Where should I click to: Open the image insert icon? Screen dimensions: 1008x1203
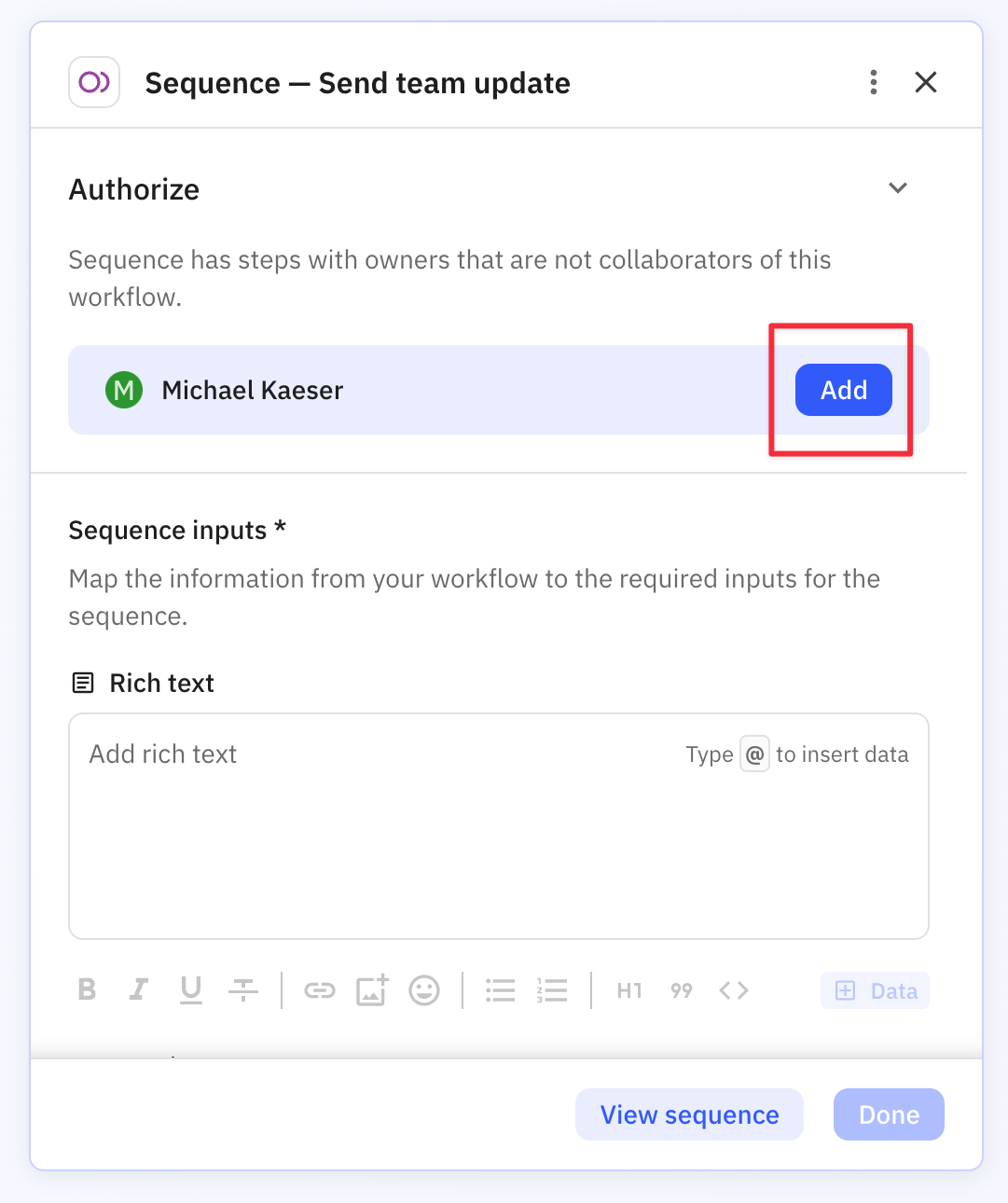[372, 990]
